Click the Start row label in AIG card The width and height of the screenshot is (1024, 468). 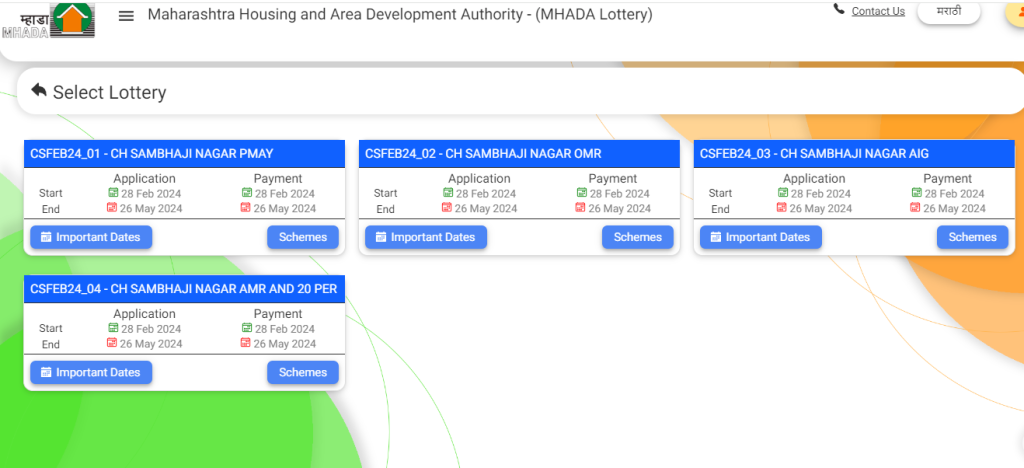click(x=720, y=193)
